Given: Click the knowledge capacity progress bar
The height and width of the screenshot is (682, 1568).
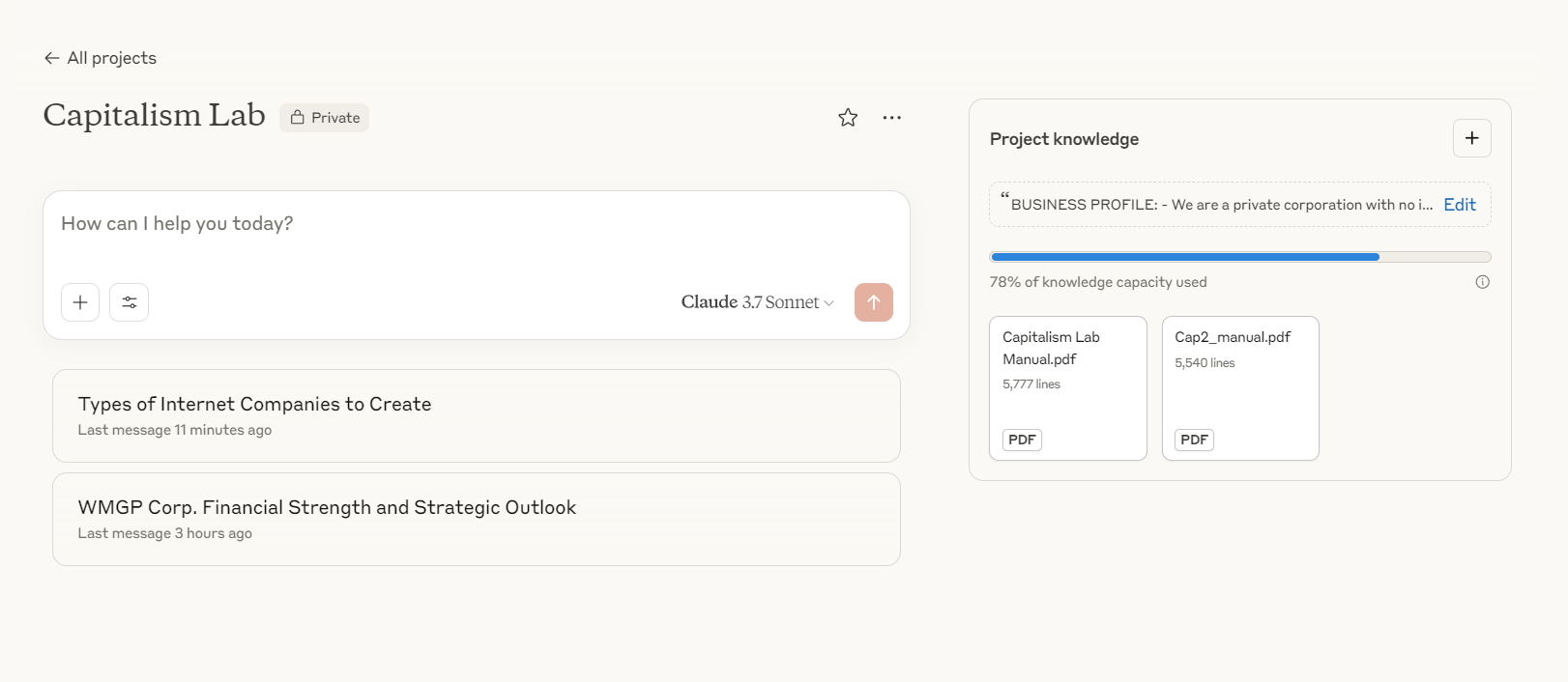Looking at the screenshot, I should click(x=1240, y=257).
